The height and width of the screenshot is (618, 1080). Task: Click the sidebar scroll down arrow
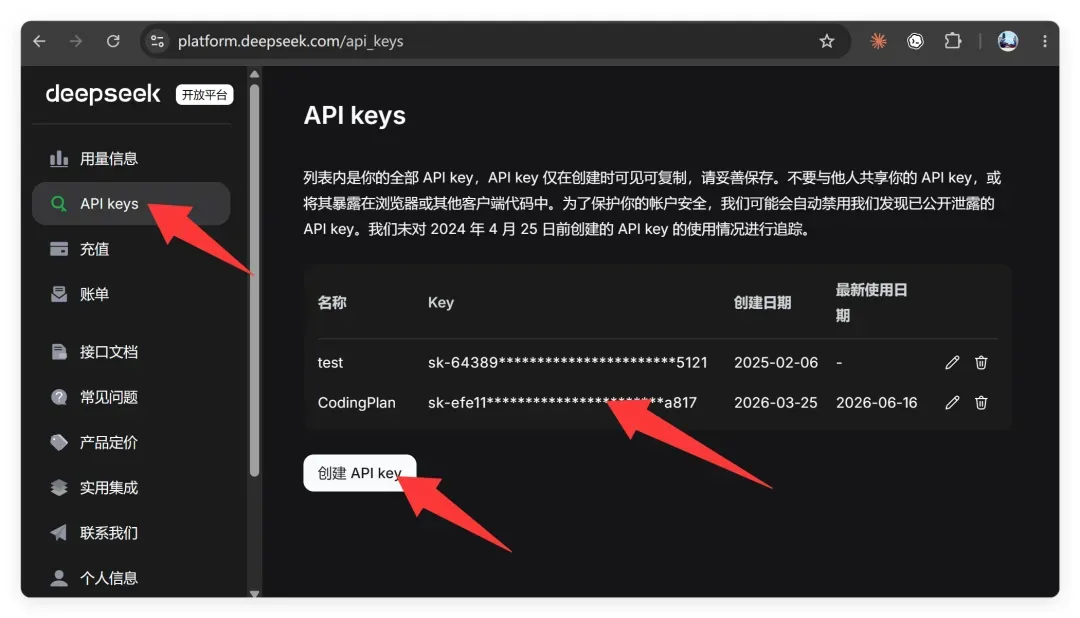coord(254,593)
